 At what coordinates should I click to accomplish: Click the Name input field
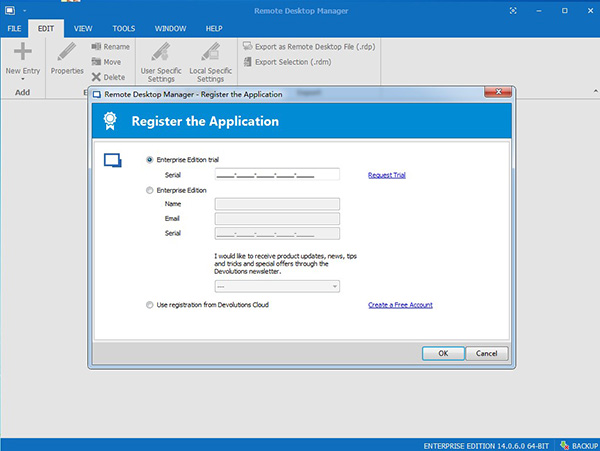(277, 204)
